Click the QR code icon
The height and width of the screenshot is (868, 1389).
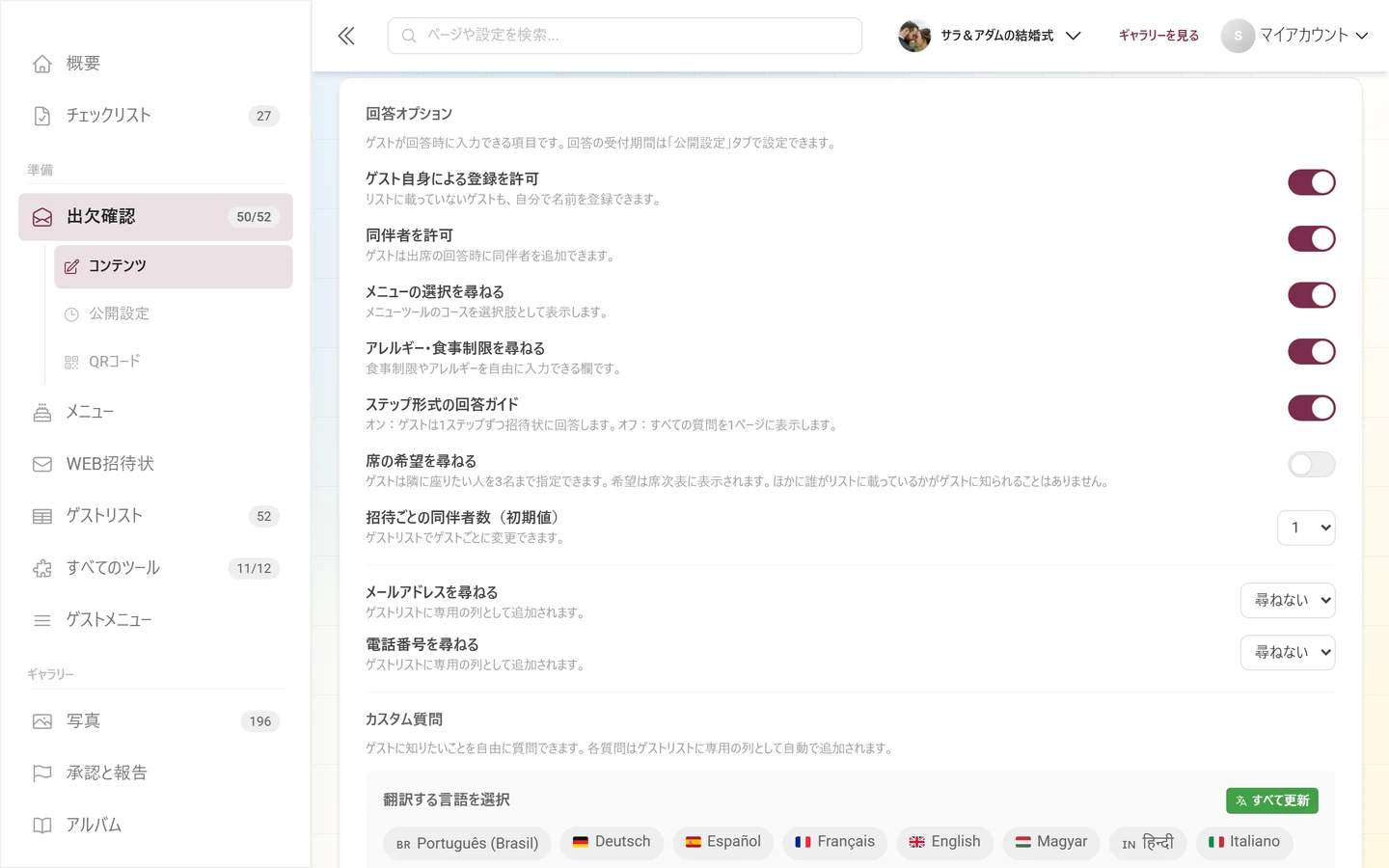click(x=71, y=362)
